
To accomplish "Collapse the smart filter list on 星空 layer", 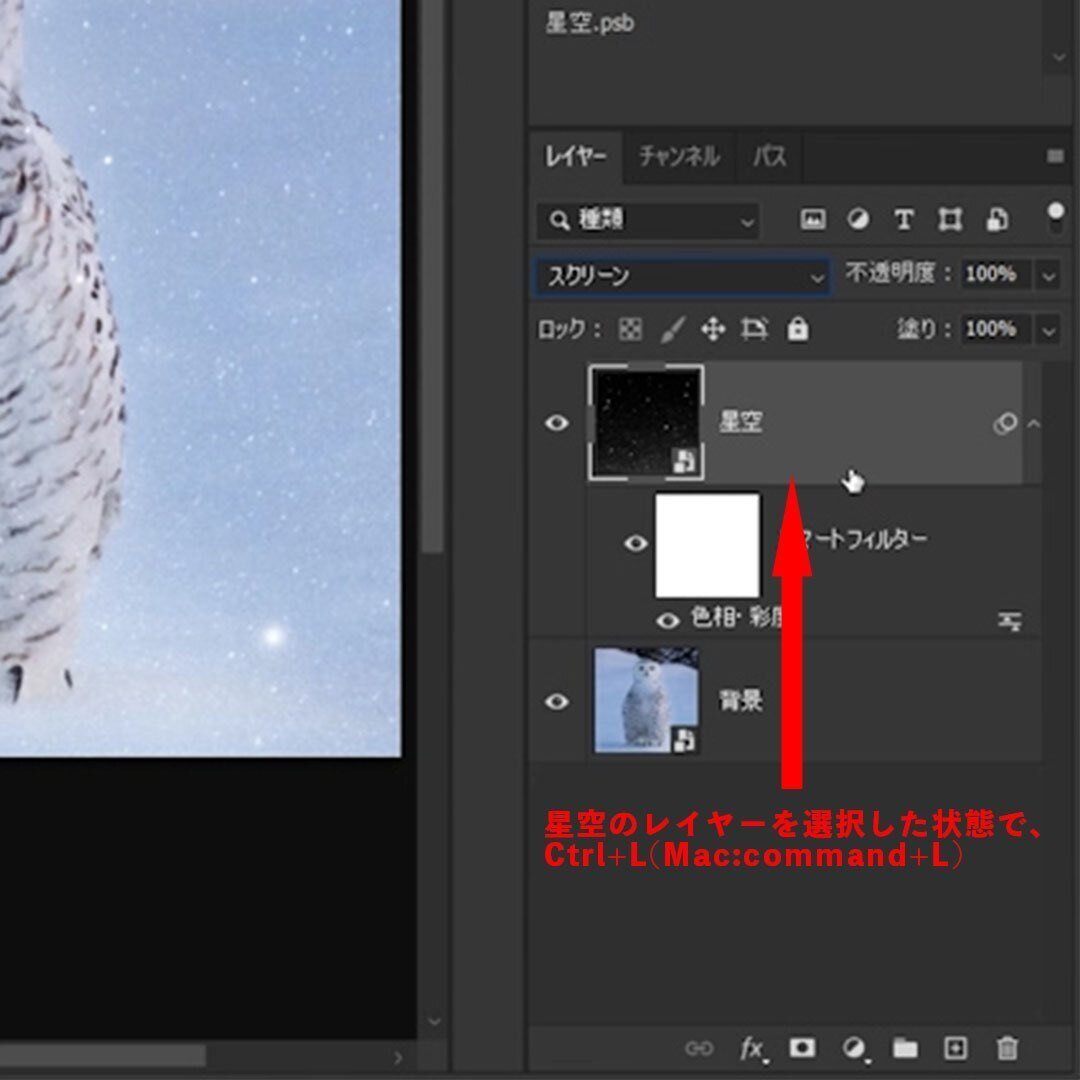I will click(1034, 424).
